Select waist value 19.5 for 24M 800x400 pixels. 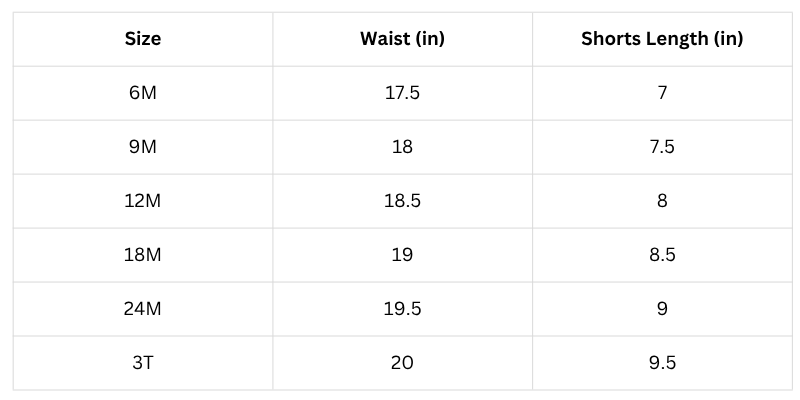pyautogui.click(x=402, y=309)
